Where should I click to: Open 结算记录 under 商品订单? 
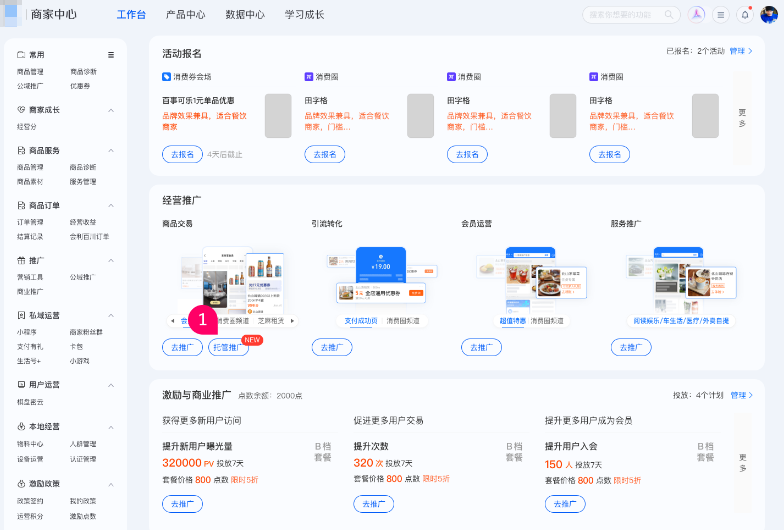[30, 237]
